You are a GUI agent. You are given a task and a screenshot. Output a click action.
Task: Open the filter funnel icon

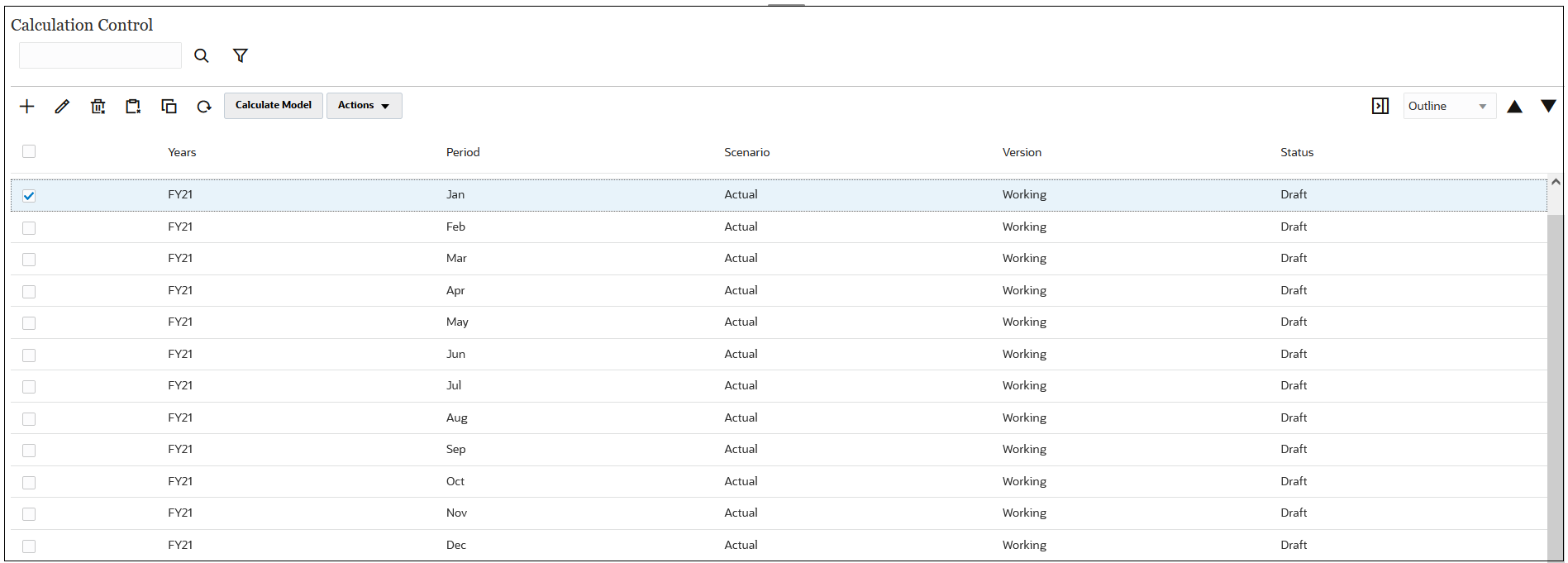click(x=241, y=55)
